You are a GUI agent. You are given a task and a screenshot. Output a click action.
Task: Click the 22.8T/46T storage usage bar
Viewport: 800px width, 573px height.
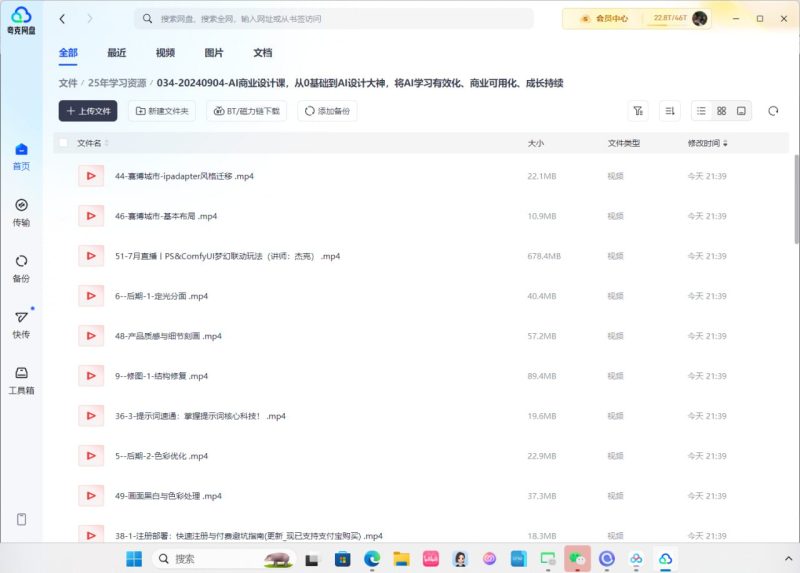[x=670, y=18]
